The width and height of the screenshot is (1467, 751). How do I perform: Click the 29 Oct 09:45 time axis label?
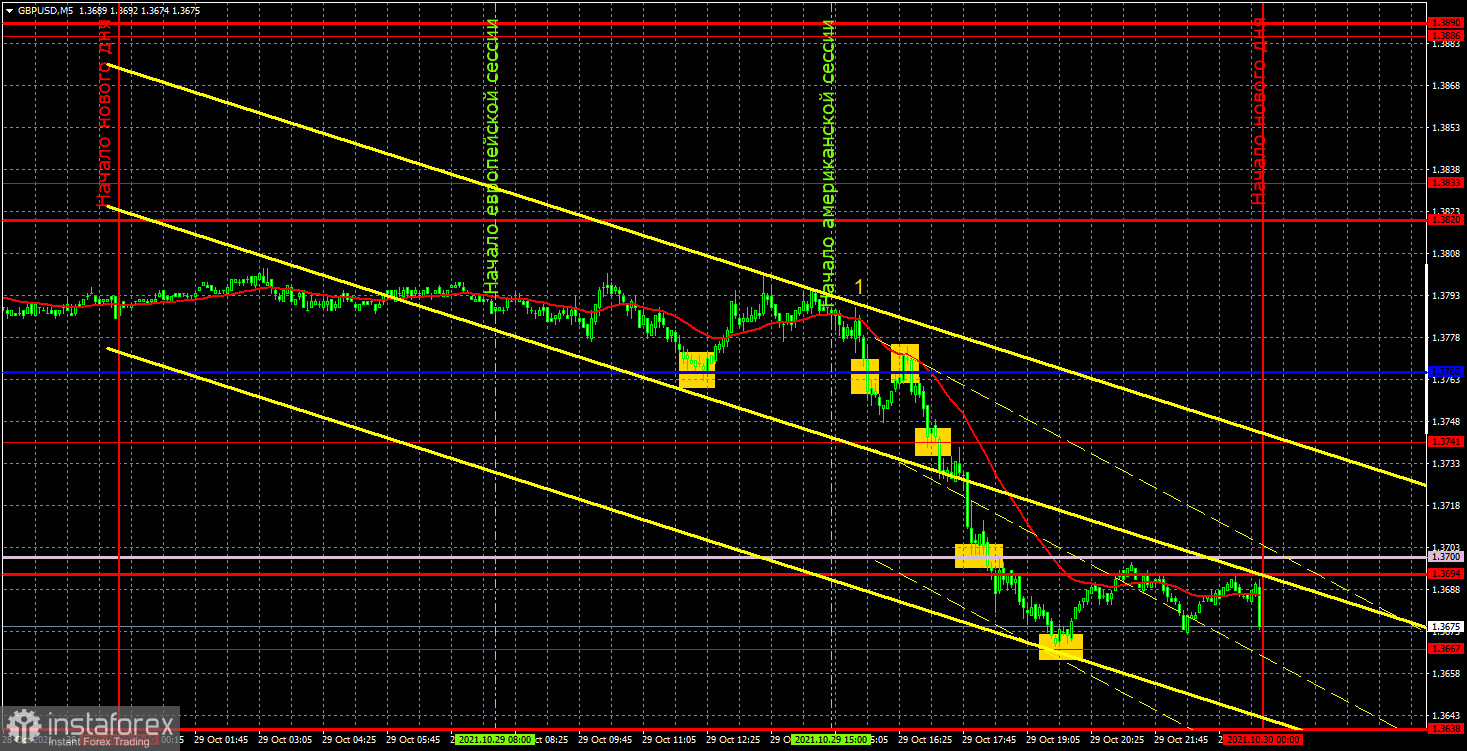[603, 741]
